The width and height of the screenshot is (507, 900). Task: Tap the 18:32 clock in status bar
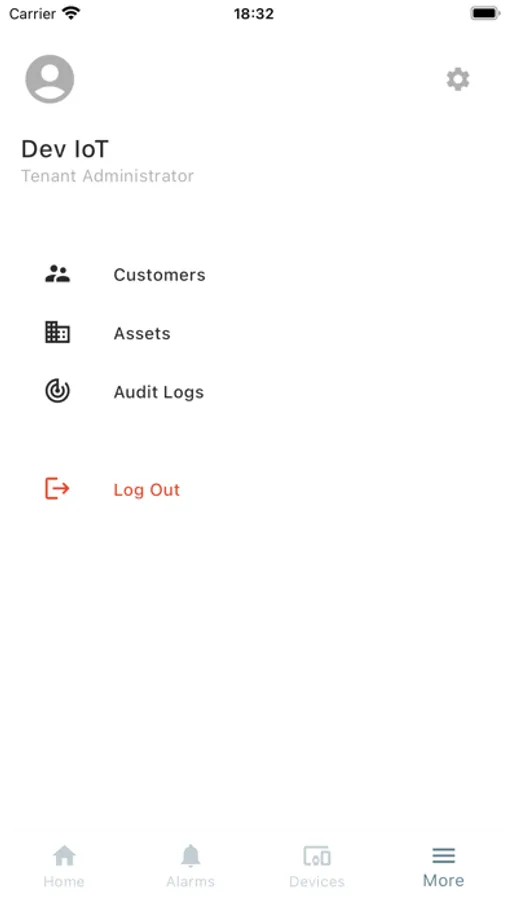(x=254, y=14)
